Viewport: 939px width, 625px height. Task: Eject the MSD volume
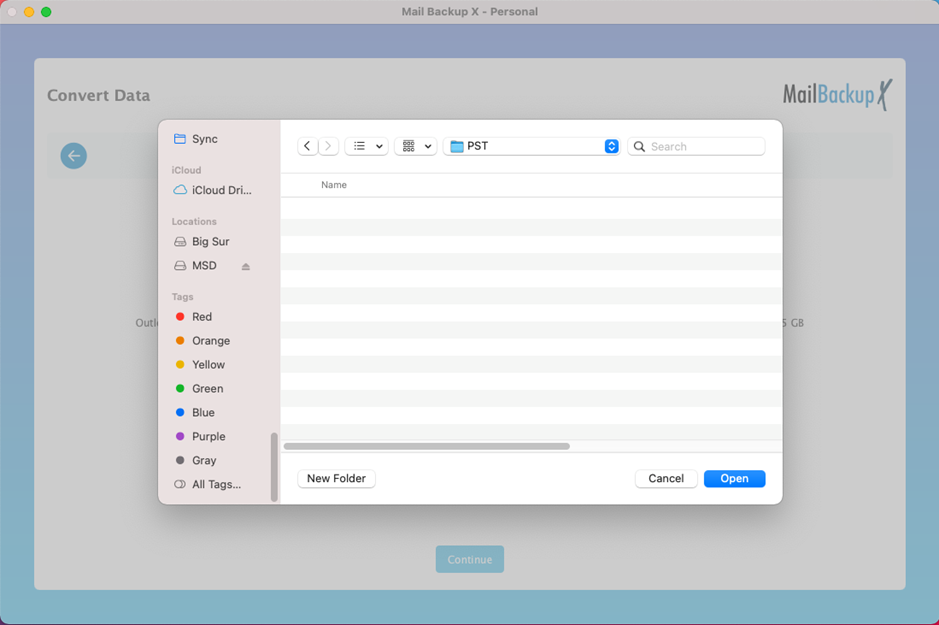point(246,266)
